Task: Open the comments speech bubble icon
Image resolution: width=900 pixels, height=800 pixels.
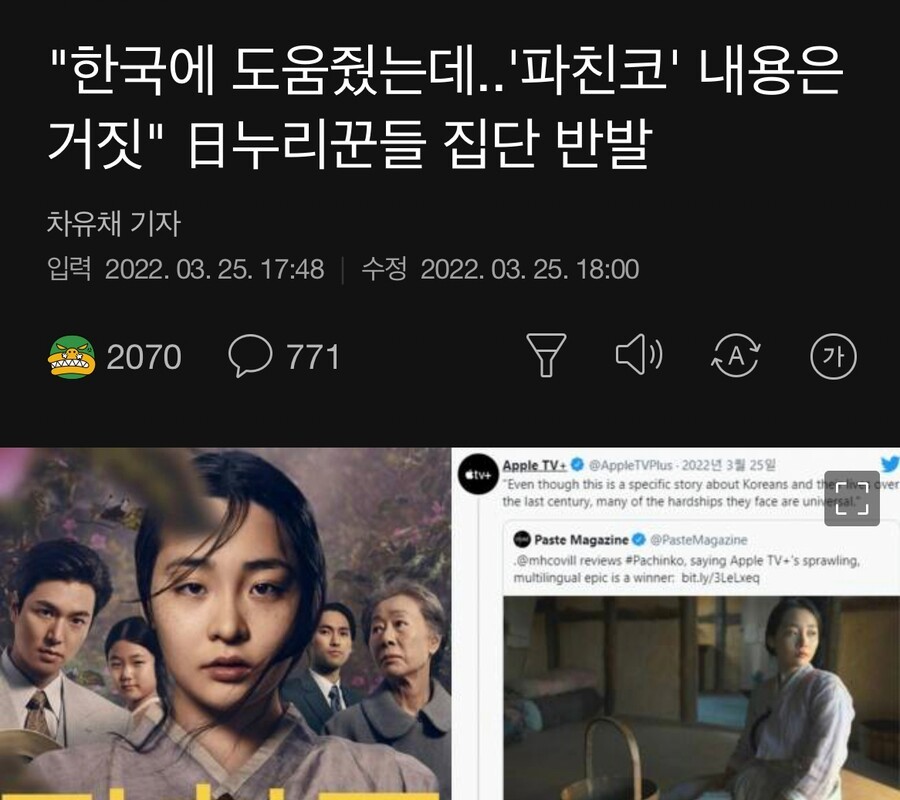Action: 250,356
